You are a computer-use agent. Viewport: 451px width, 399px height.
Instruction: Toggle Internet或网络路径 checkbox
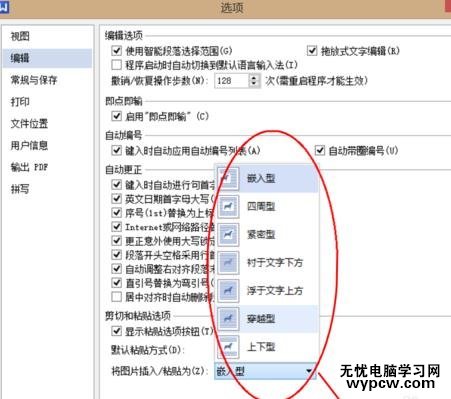point(116,227)
